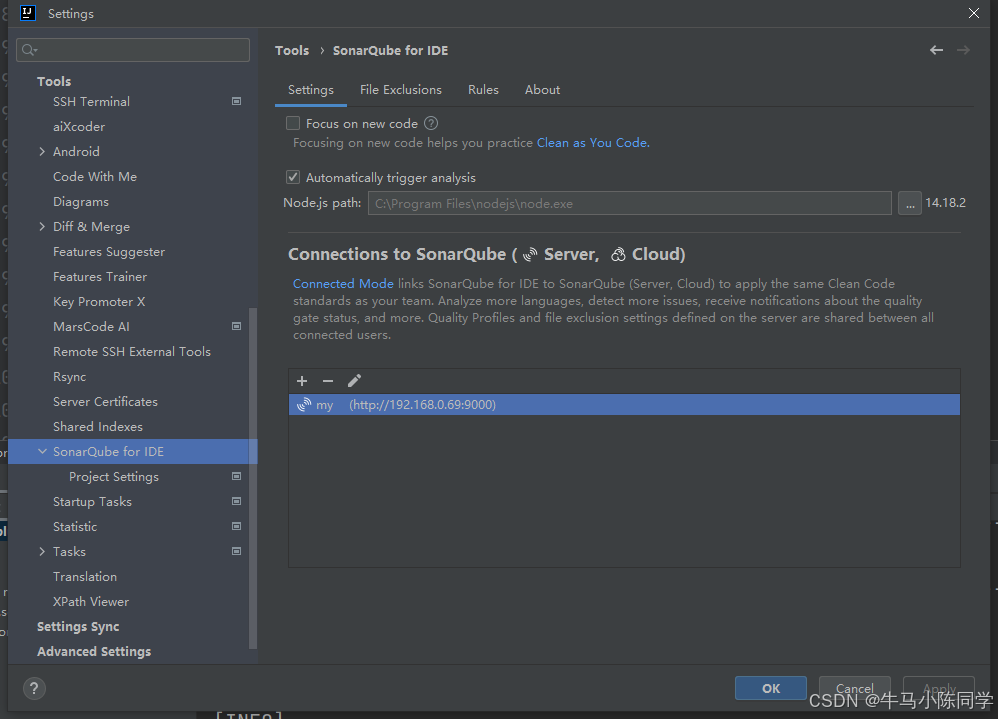Open the File Exclusions tab
The width and height of the screenshot is (998, 719).
click(x=400, y=90)
